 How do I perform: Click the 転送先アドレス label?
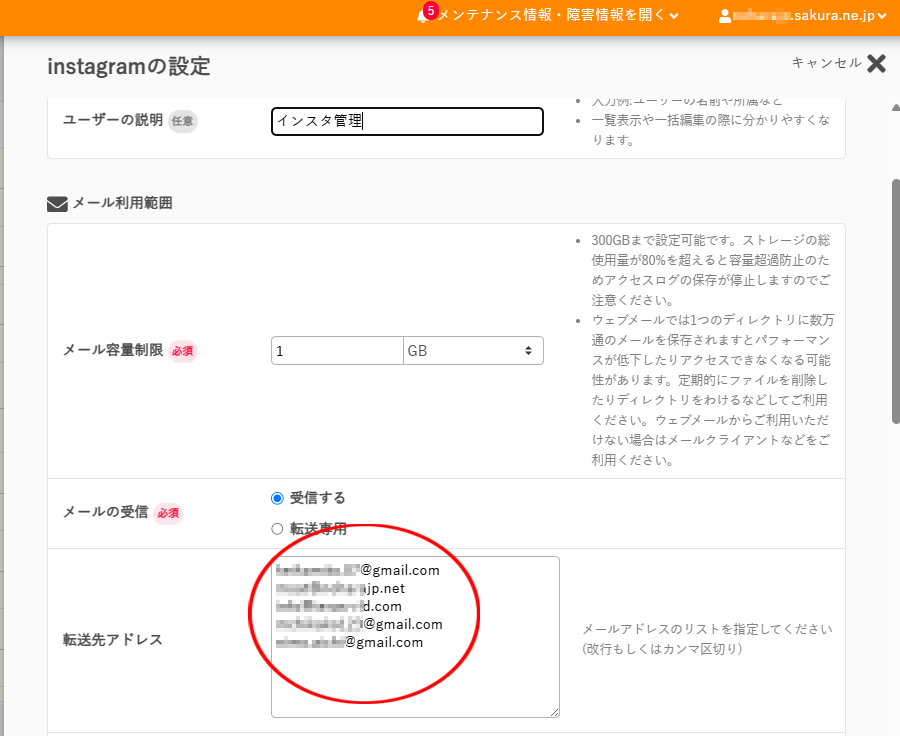[x=112, y=640]
